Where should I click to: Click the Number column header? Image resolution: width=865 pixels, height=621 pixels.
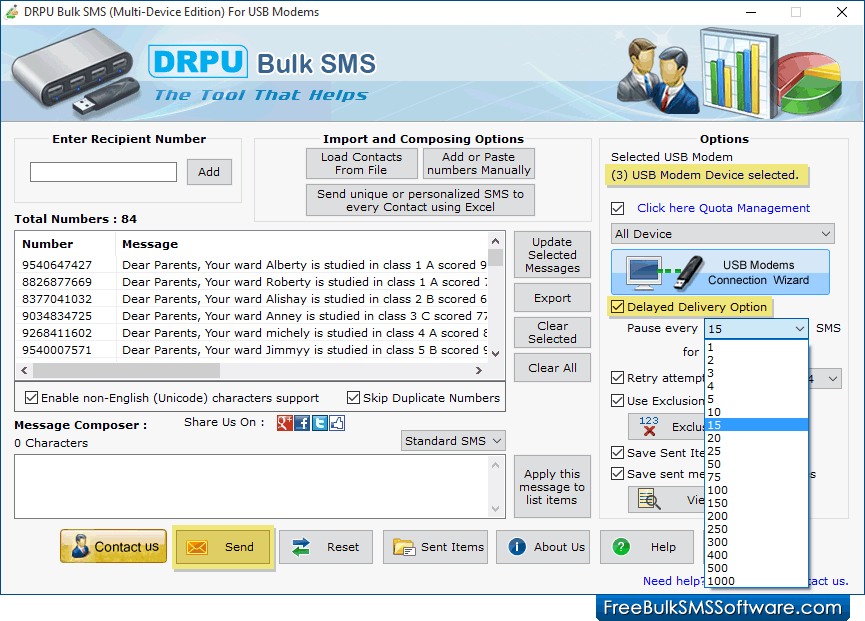click(66, 244)
